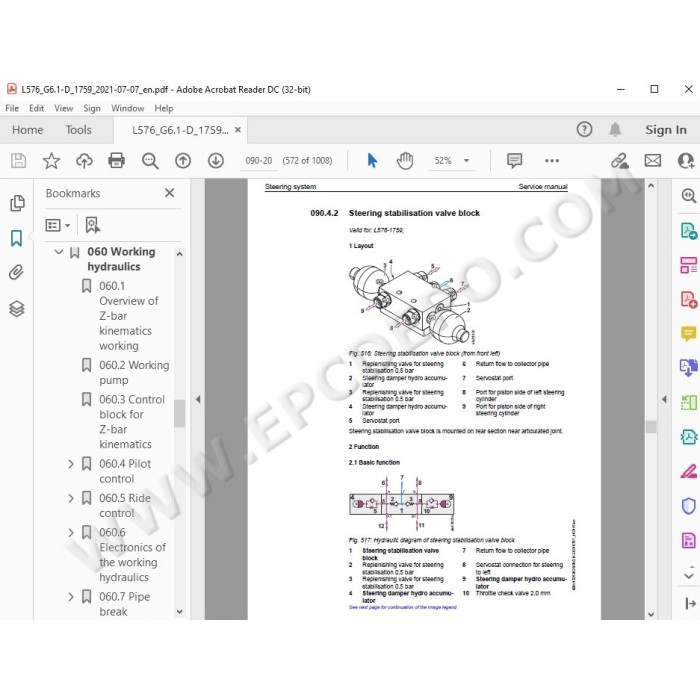
Task: Open 060.3 Control block bookmark
Action: click(x=132, y=422)
